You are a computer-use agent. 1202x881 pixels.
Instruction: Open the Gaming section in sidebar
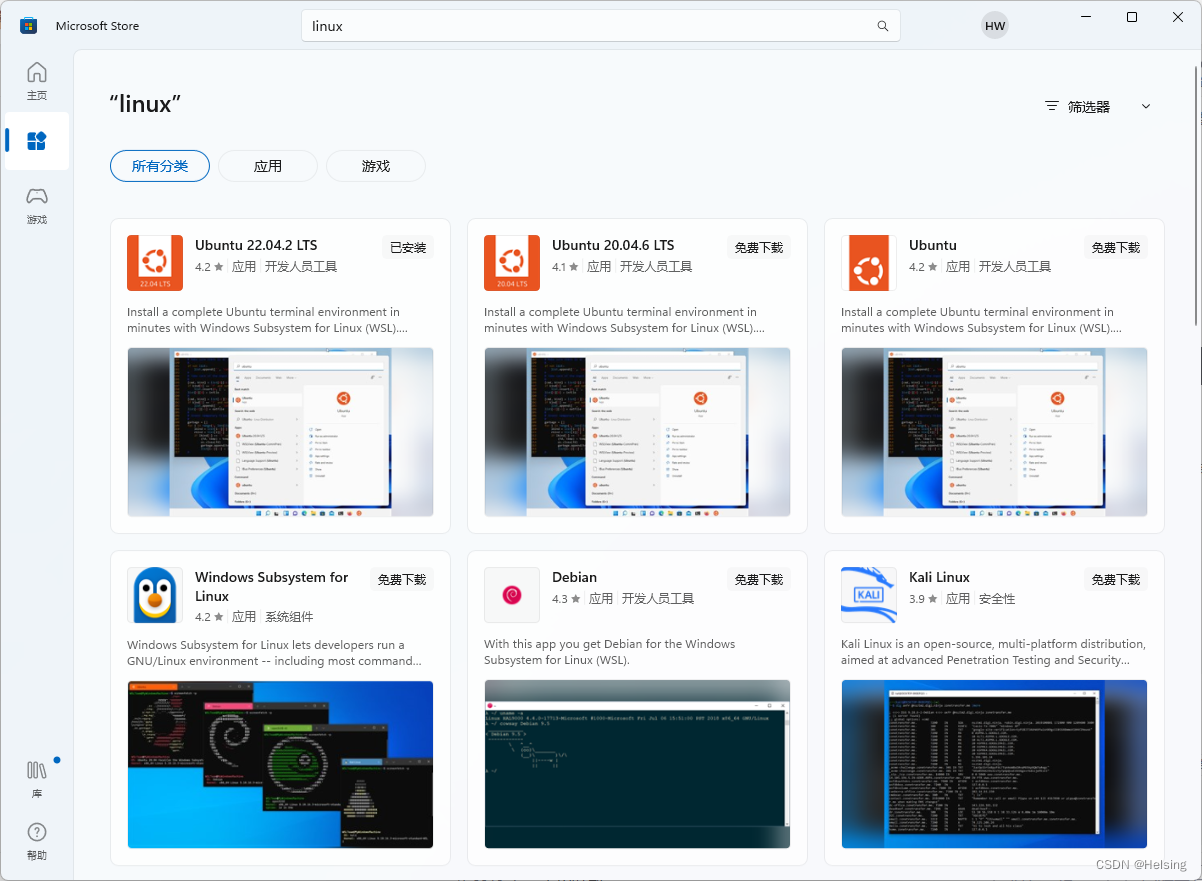tap(37, 205)
